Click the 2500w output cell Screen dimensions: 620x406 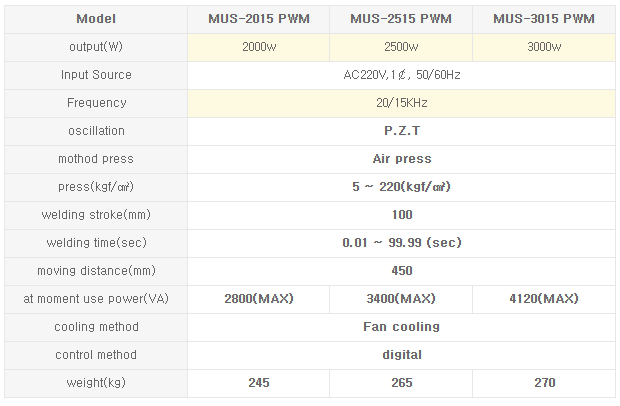401,47
